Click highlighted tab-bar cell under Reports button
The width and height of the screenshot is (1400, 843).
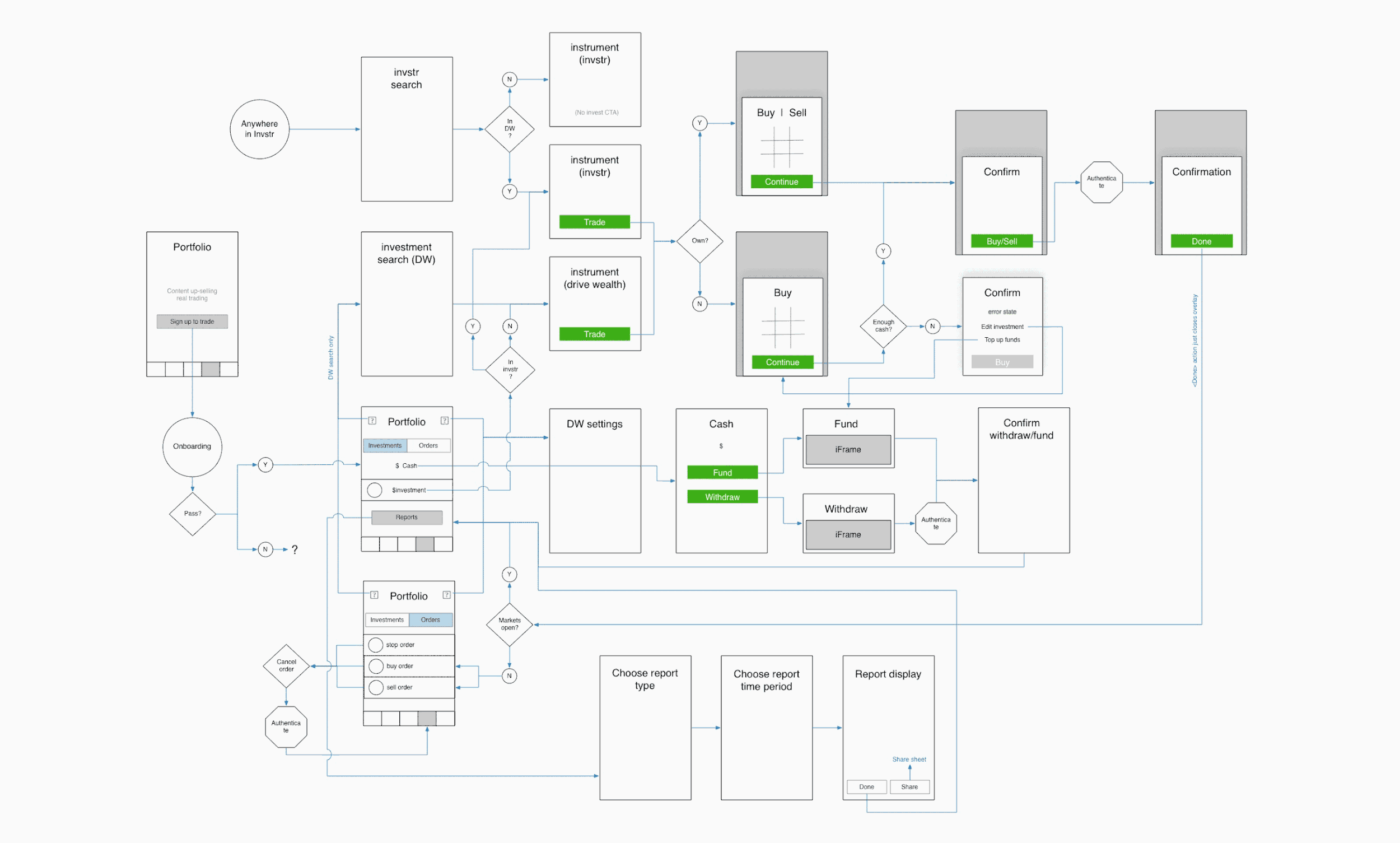pyautogui.click(x=425, y=544)
